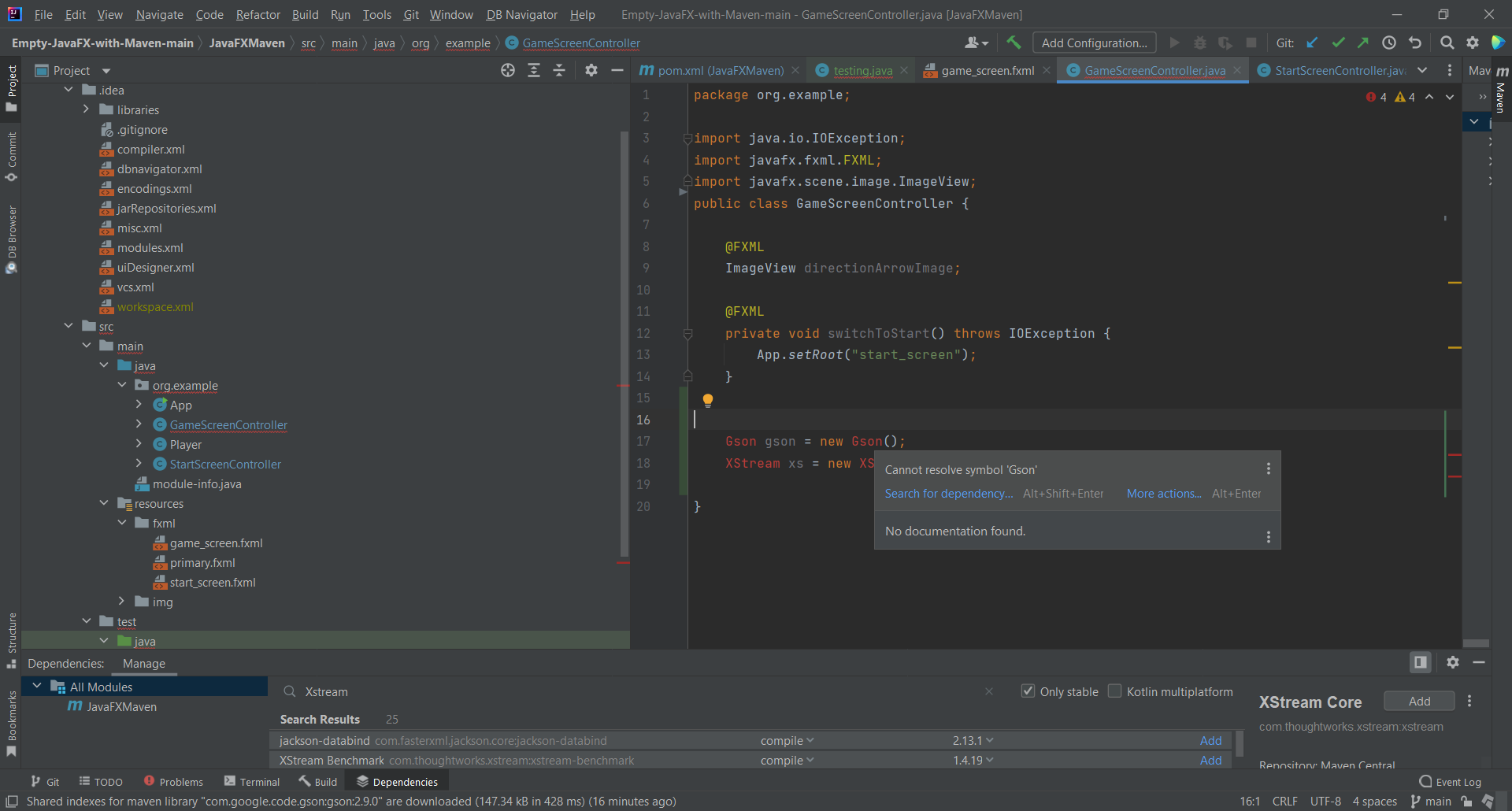Screen dimensions: 1512x811
Task: Click the Add Configuration button
Action: point(1094,43)
